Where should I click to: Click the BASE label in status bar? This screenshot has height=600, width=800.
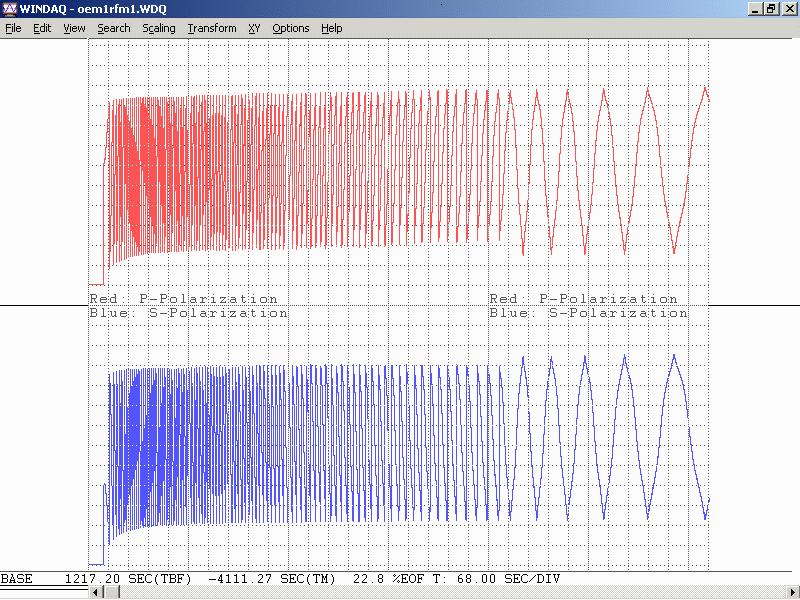(16, 579)
